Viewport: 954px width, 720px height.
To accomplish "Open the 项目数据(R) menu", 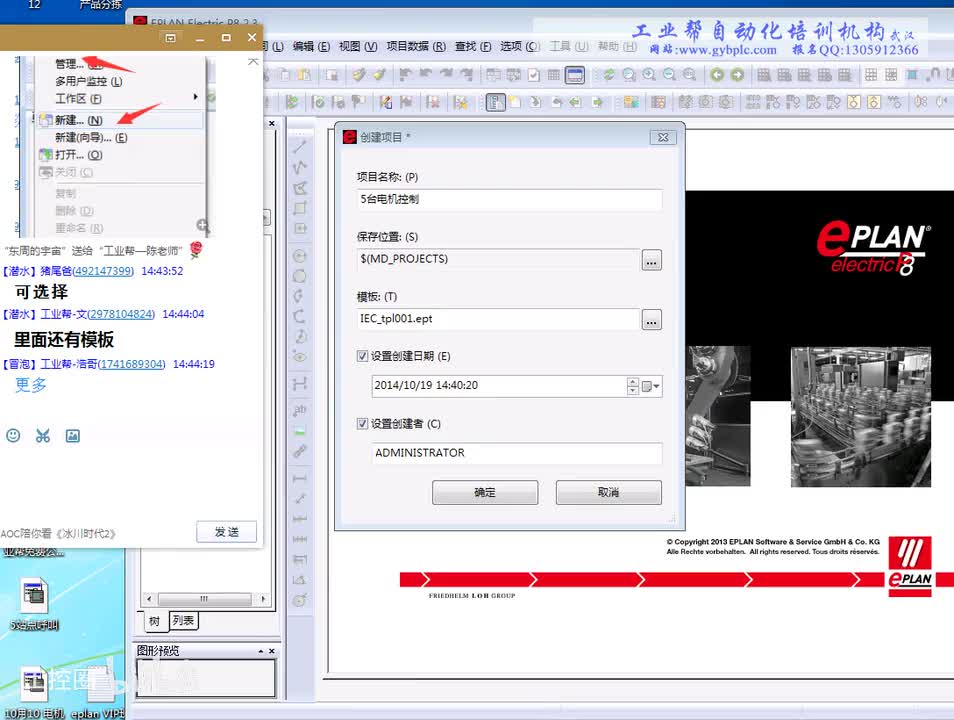I will tap(416, 46).
